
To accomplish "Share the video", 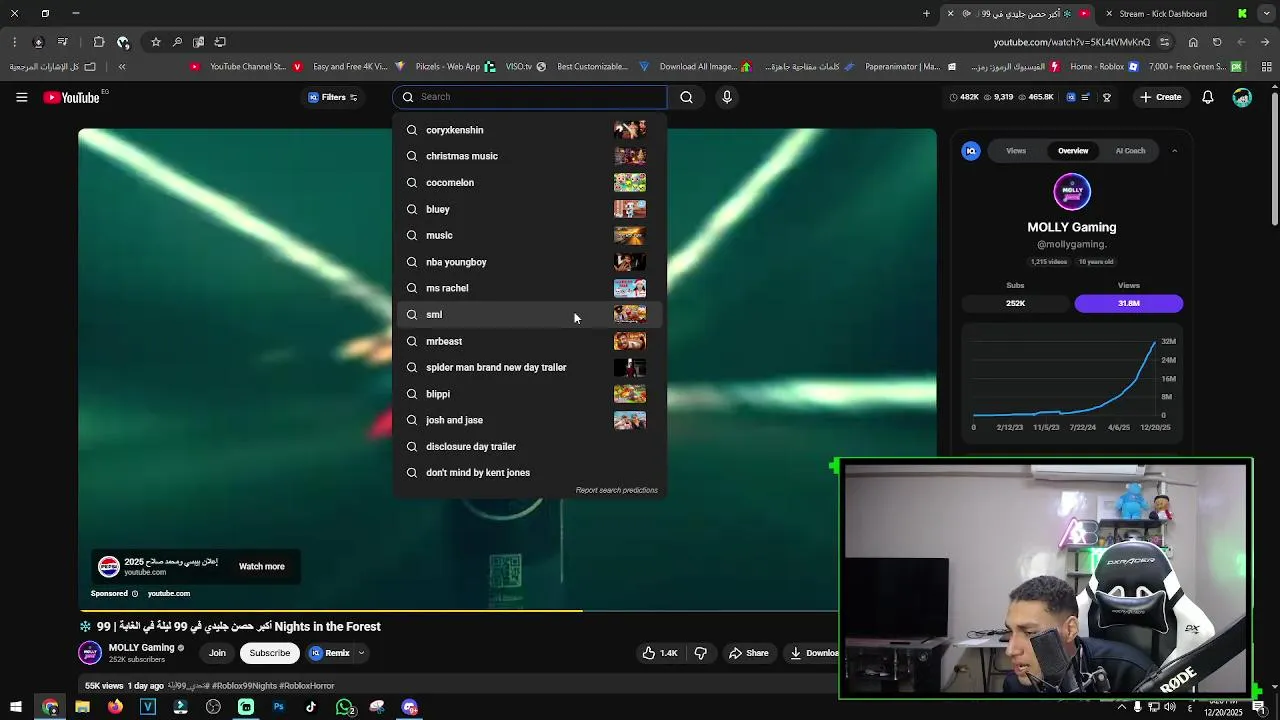I will pos(748,653).
